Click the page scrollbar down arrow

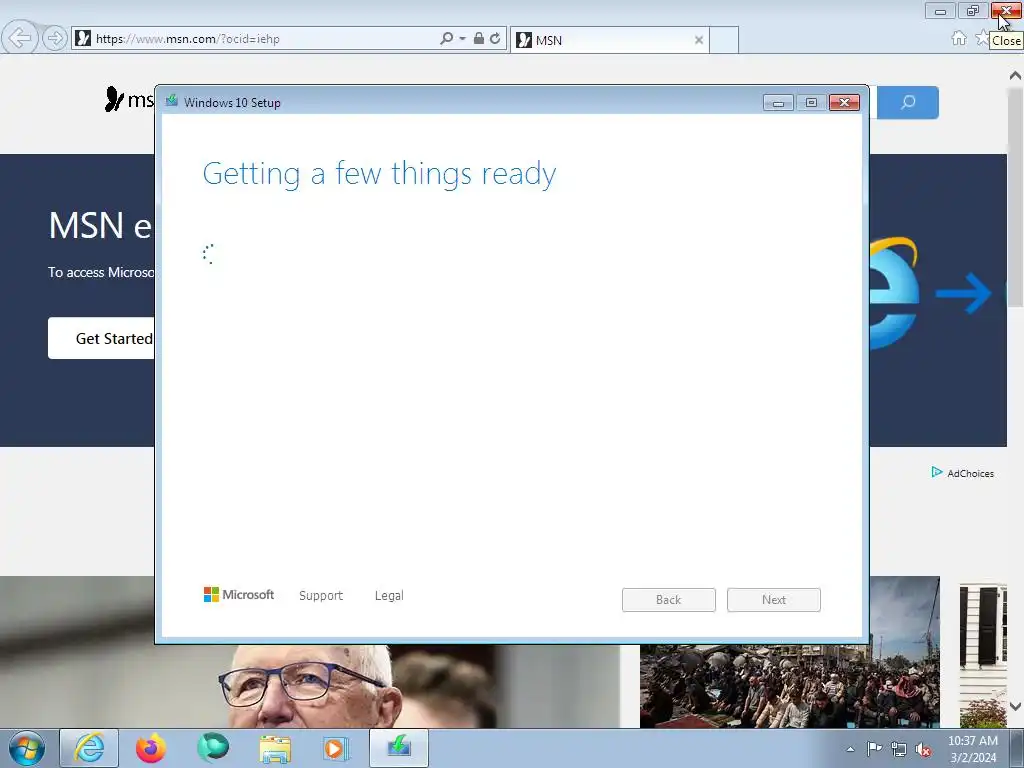pyautogui.click(x=1016, y=706)
